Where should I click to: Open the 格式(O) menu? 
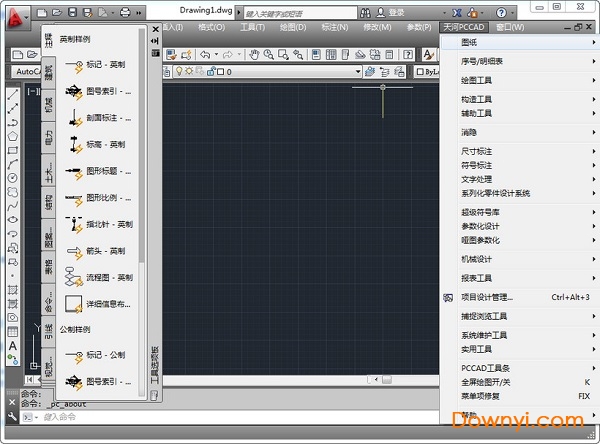pyautogui.click(x=212, y=27)
